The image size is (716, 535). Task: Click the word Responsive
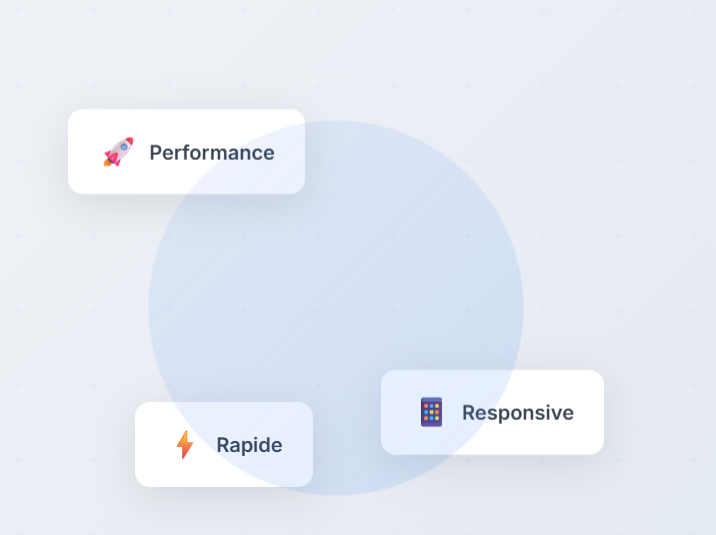pyautogui.click(x=517, y=412)
